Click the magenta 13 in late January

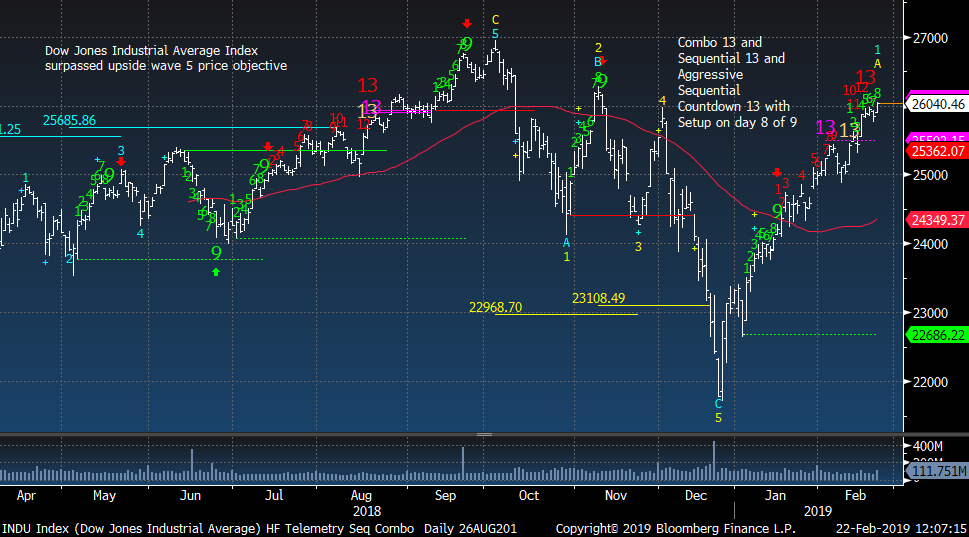[x=825, y=127]
